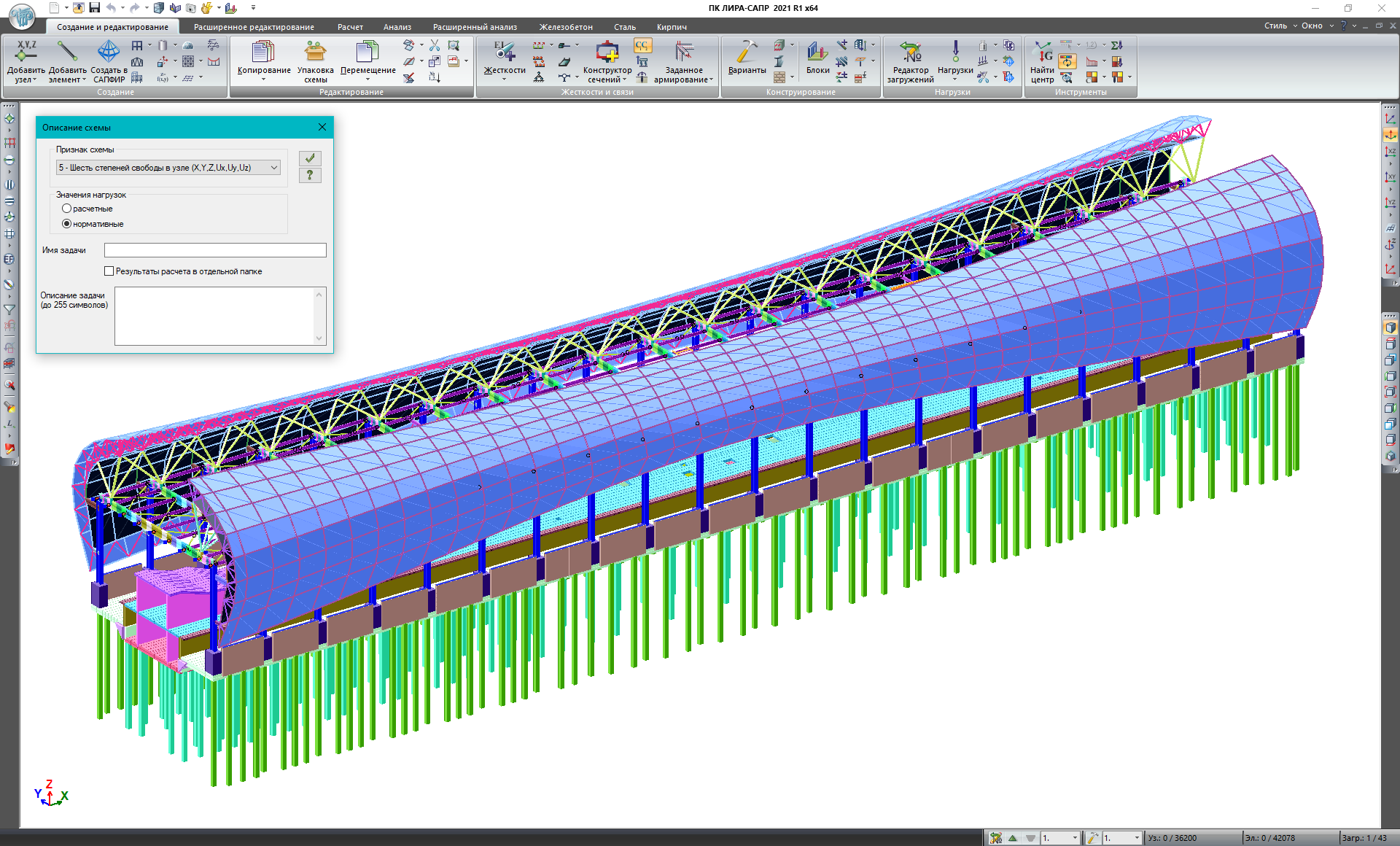Open the Железобетон ribbon tab
1400x846 pixels.
(566, 27)
